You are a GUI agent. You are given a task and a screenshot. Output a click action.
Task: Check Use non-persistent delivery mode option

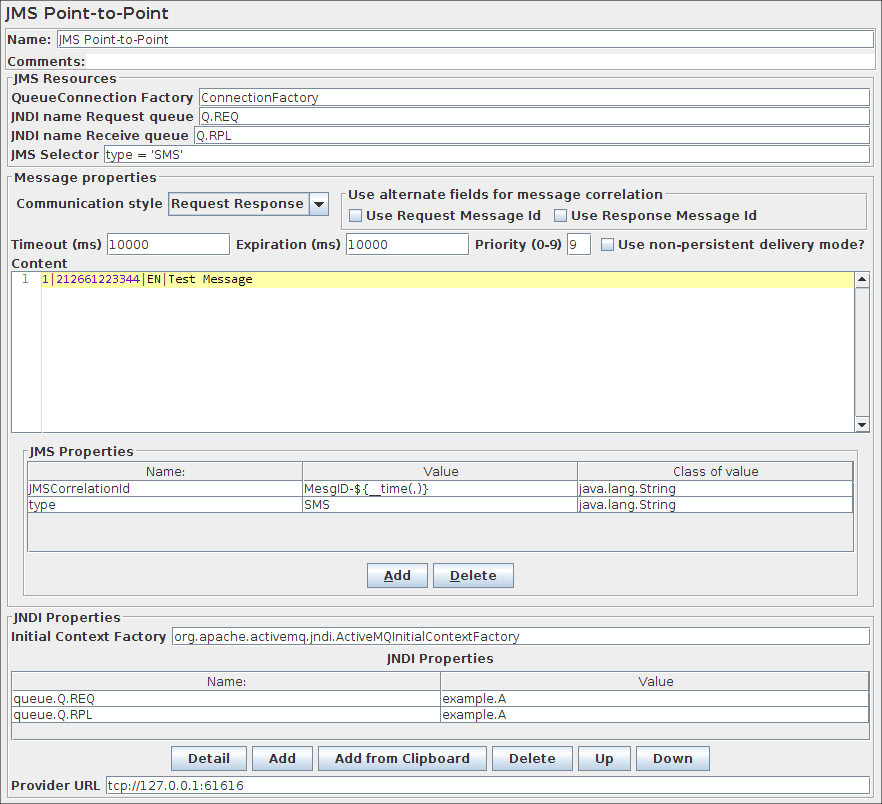(x=607, y=245)
